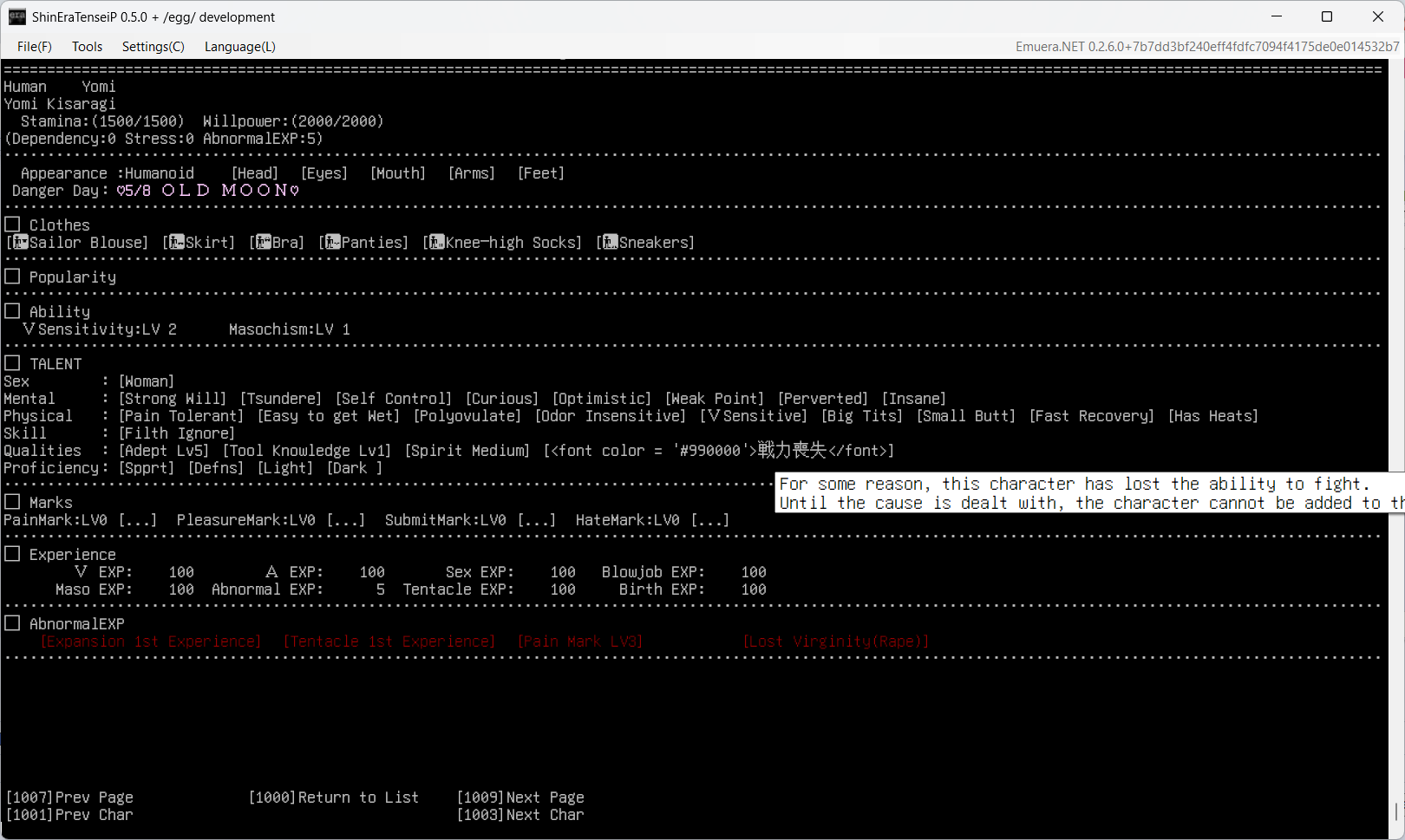Viewport: 1405px width, 840px height.
Task: Click the [Sailor Blouse] clothing entry
Action: click(77, 243)
